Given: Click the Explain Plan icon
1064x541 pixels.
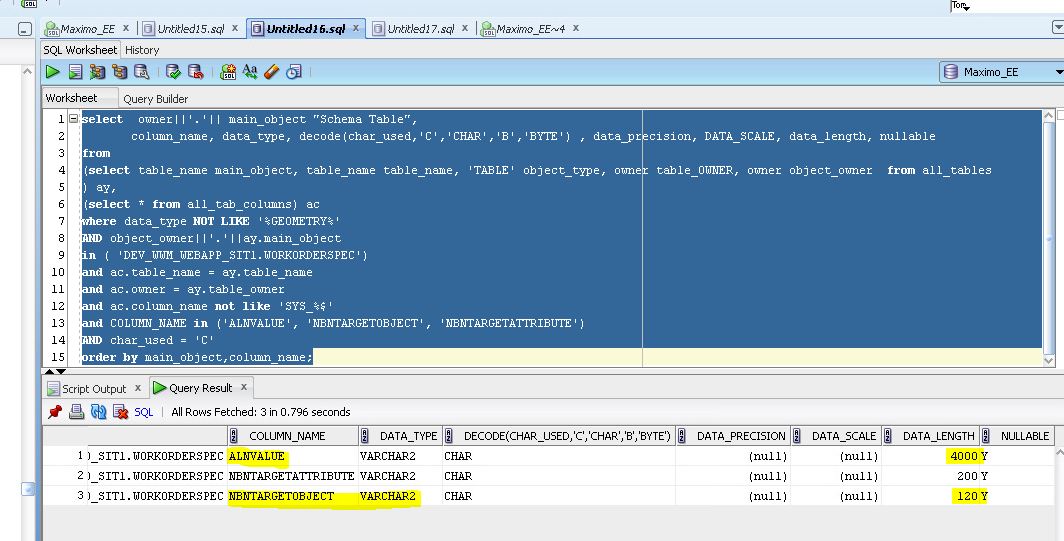Looking at the screenshot, I should pos(120,72).
